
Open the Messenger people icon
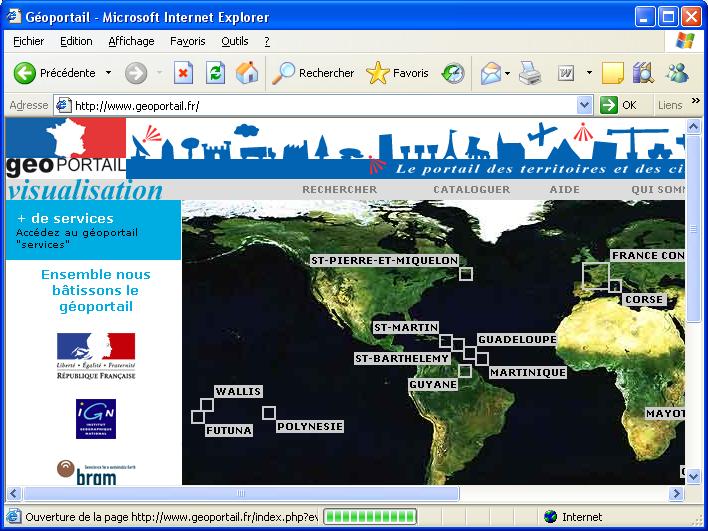pos(677,73)
